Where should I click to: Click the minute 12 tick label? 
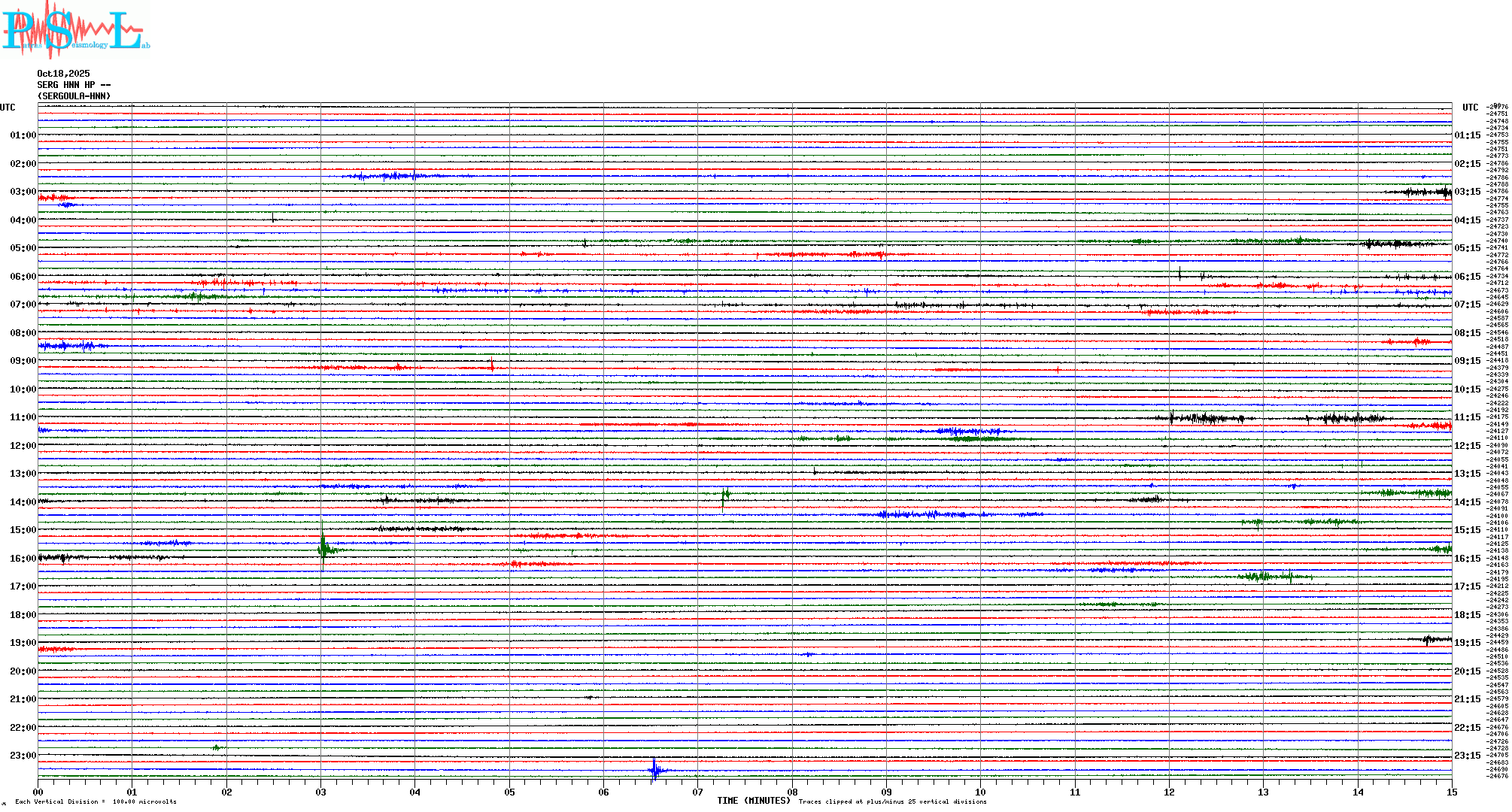[1169, 792]
